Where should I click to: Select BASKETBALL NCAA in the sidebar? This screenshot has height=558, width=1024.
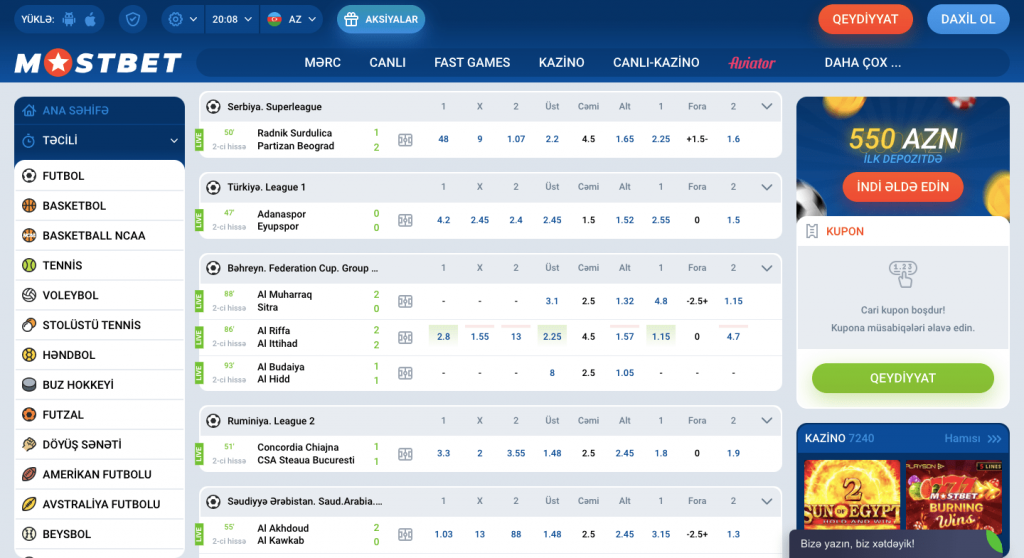(99, 235)
